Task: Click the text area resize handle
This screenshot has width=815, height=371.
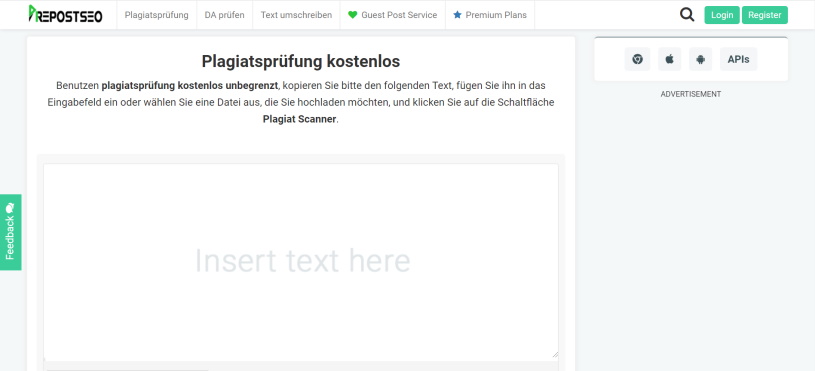Action: coord(555,354)
